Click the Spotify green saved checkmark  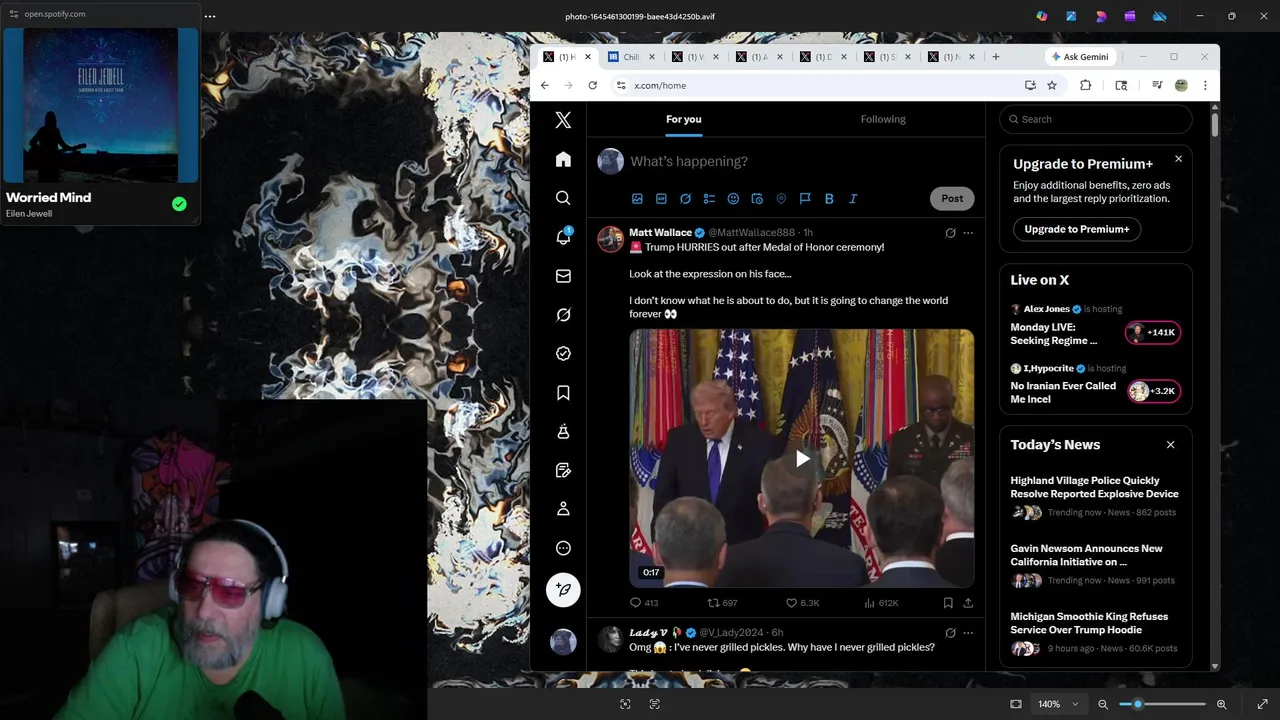point(179,204)
